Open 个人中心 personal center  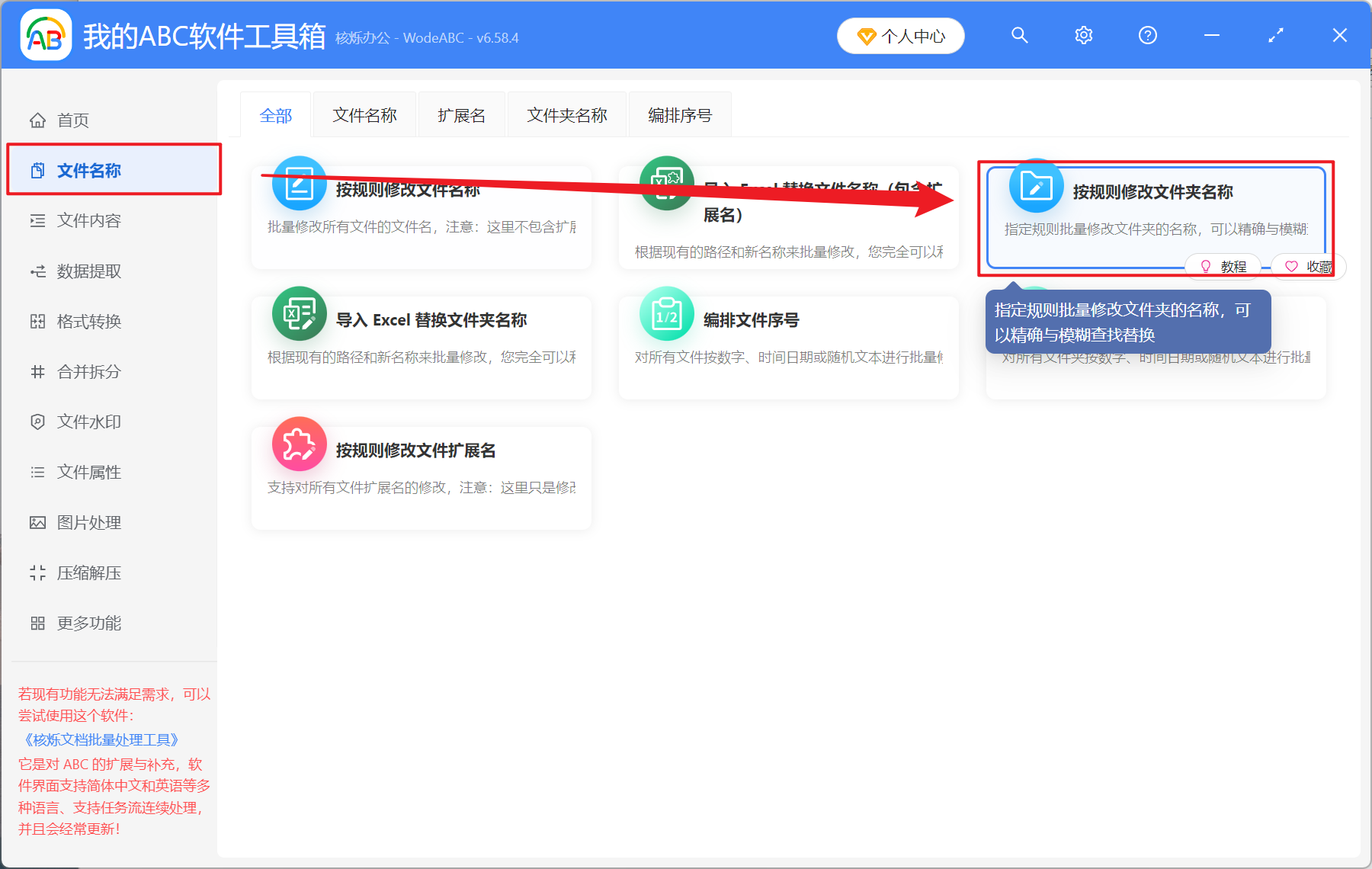point(900,35)
